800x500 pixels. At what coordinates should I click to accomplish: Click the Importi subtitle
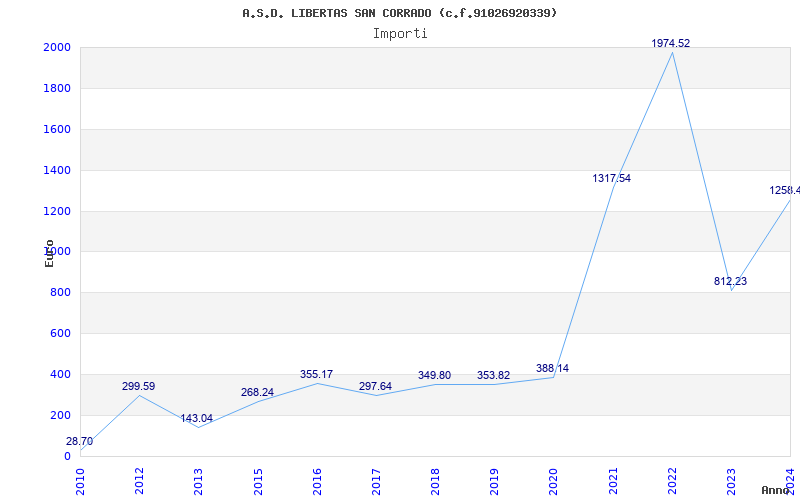point(400,34)
